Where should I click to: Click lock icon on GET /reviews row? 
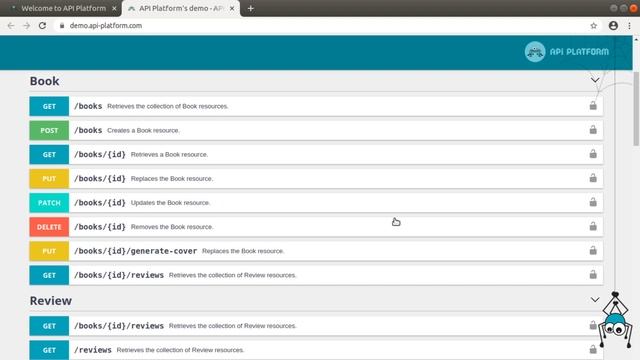pos(593,349)
